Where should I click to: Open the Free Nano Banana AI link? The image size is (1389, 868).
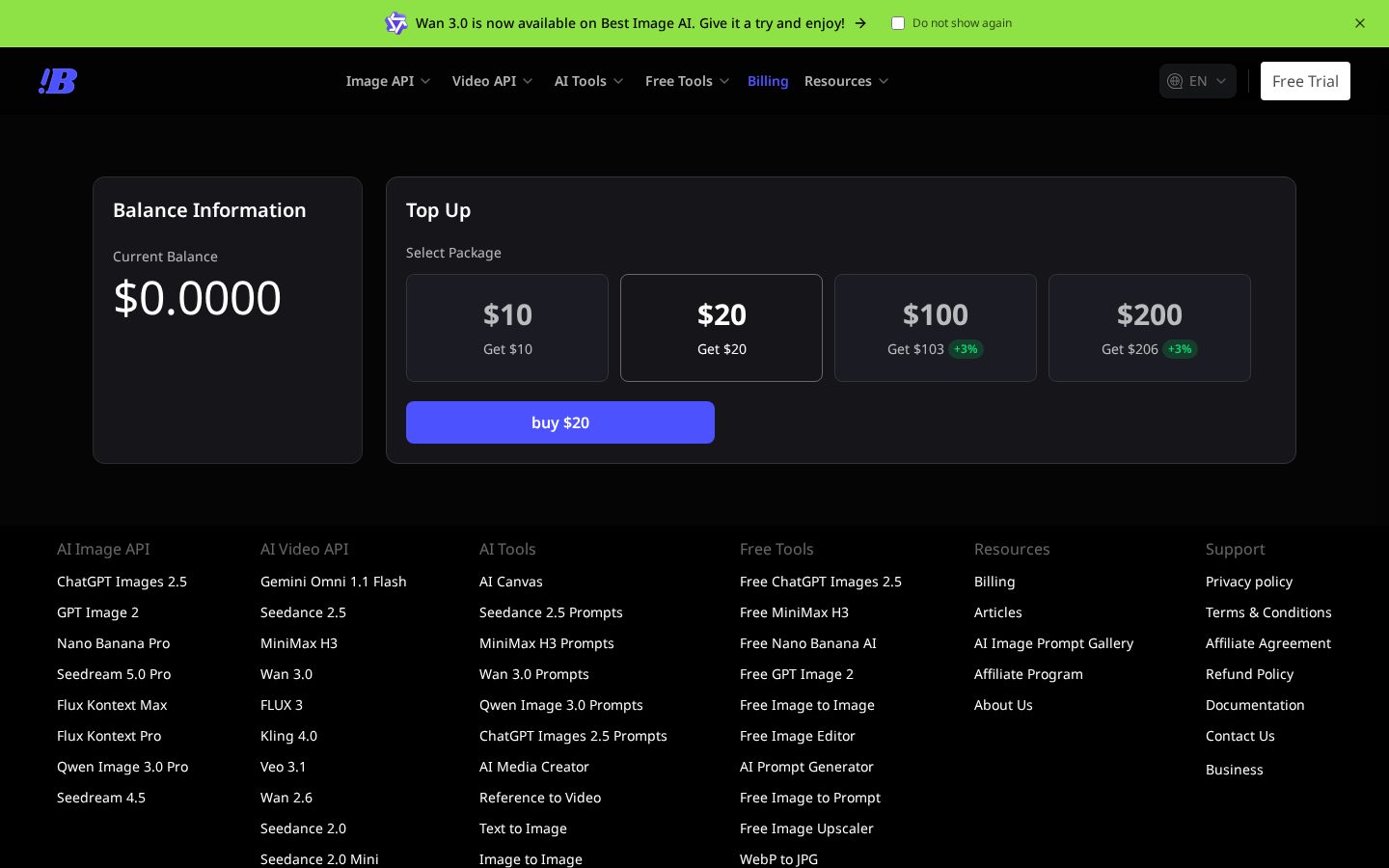[x=808, y=643]
